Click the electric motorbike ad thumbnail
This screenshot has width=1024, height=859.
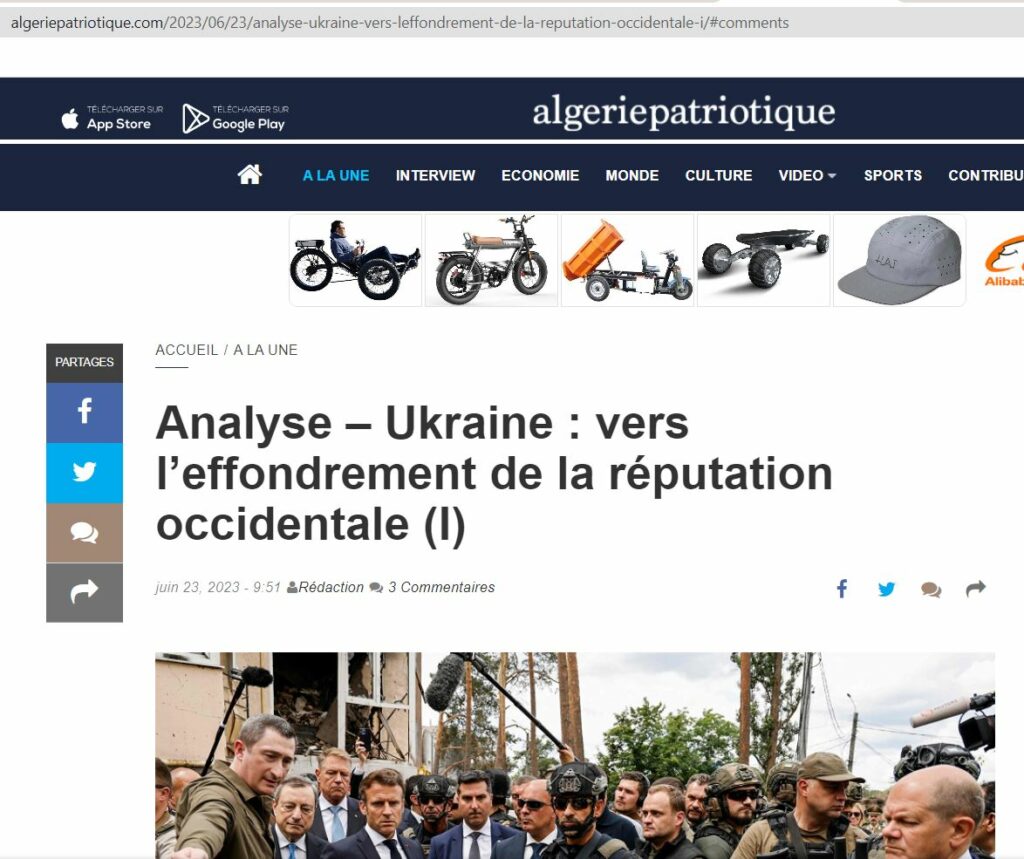pos(491,260)
